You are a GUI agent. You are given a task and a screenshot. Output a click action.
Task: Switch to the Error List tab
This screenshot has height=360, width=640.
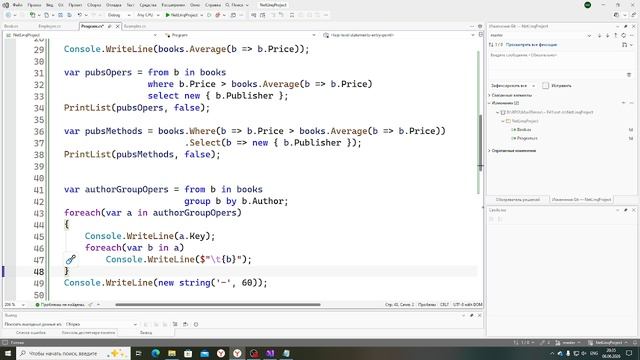pos(31,333)
